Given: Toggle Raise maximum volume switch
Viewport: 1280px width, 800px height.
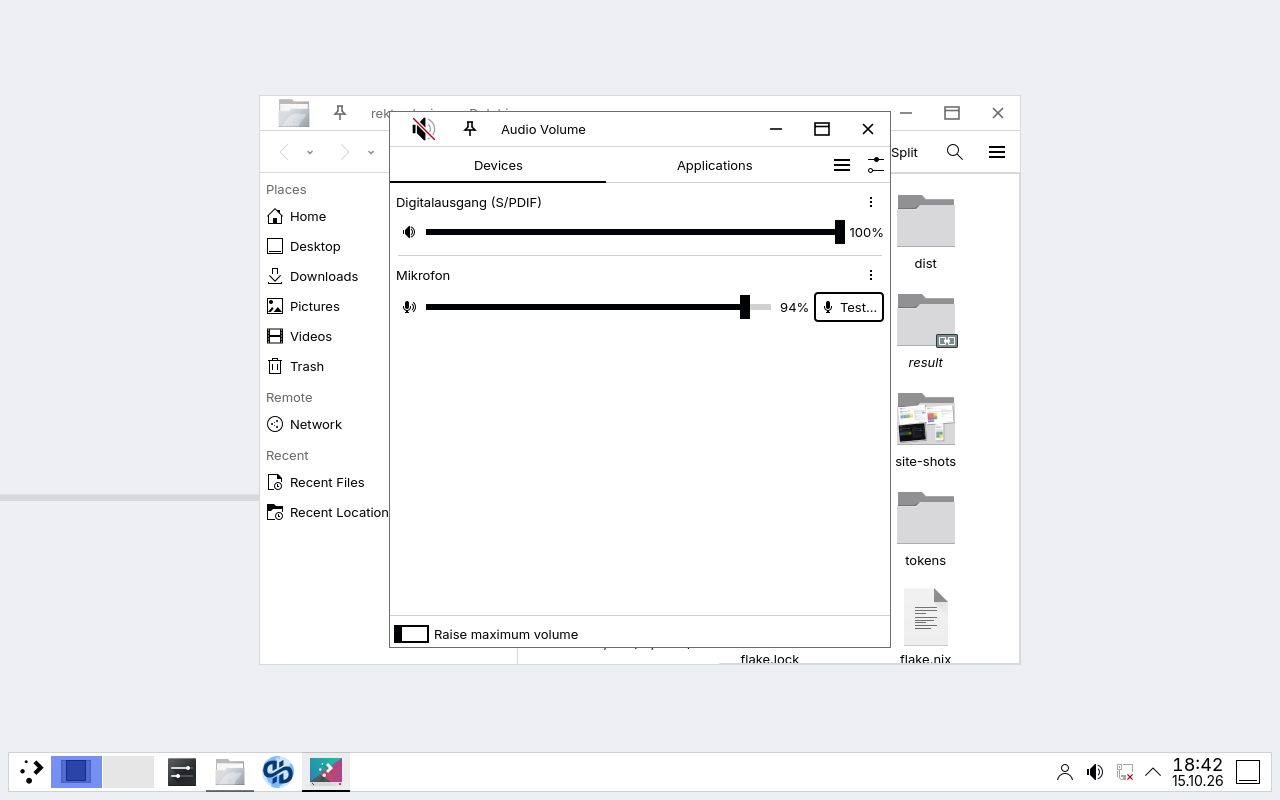Looking at the screenshot, I should [411, 634].
